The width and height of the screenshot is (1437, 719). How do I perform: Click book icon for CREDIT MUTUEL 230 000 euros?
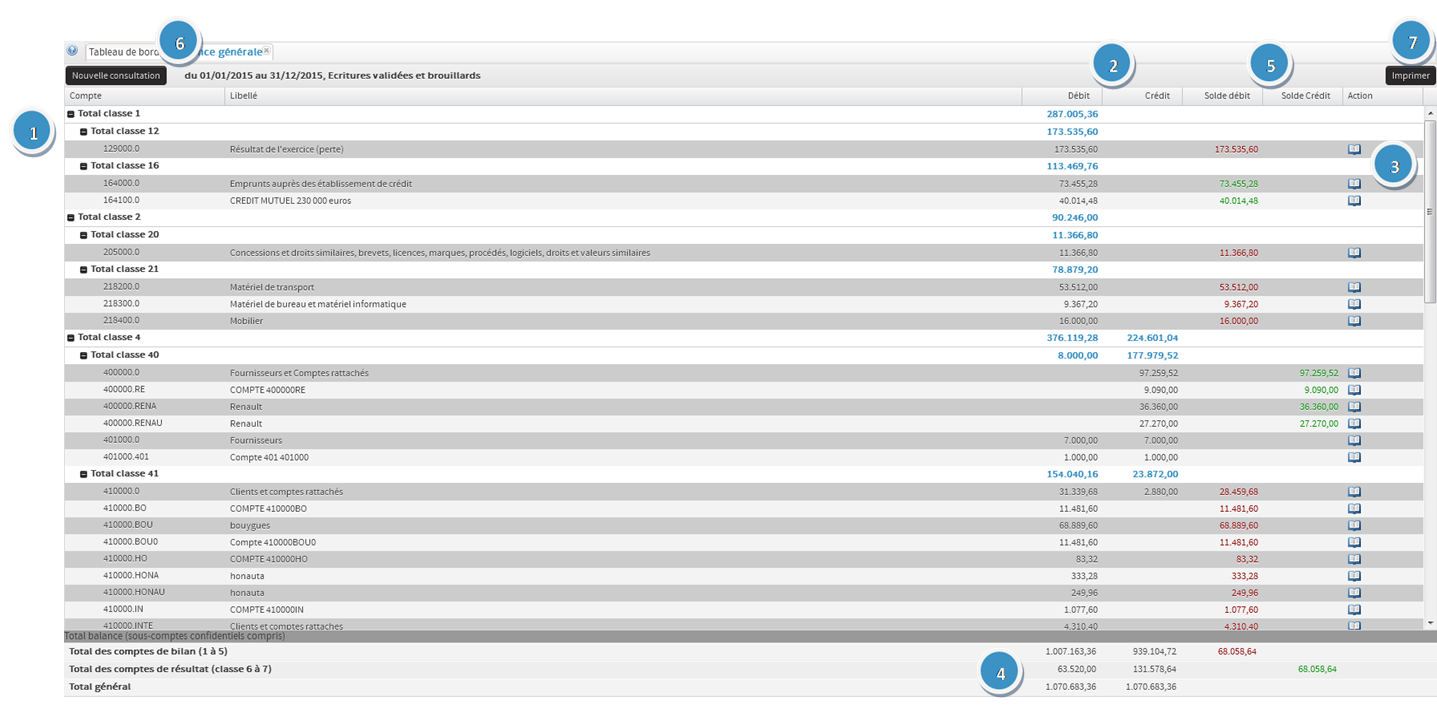coord(1354,201)
